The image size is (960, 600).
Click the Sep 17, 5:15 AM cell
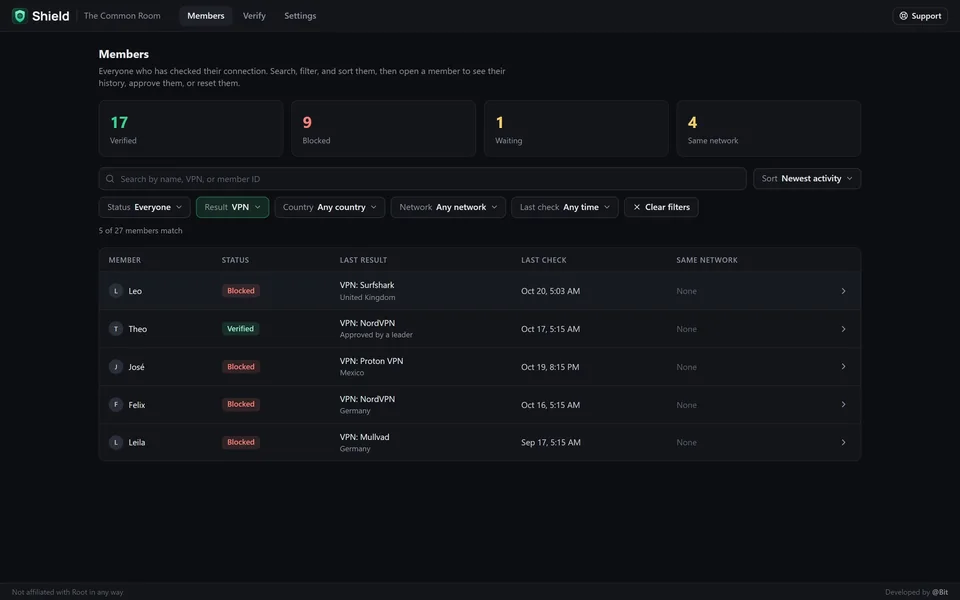click(550, 442)
